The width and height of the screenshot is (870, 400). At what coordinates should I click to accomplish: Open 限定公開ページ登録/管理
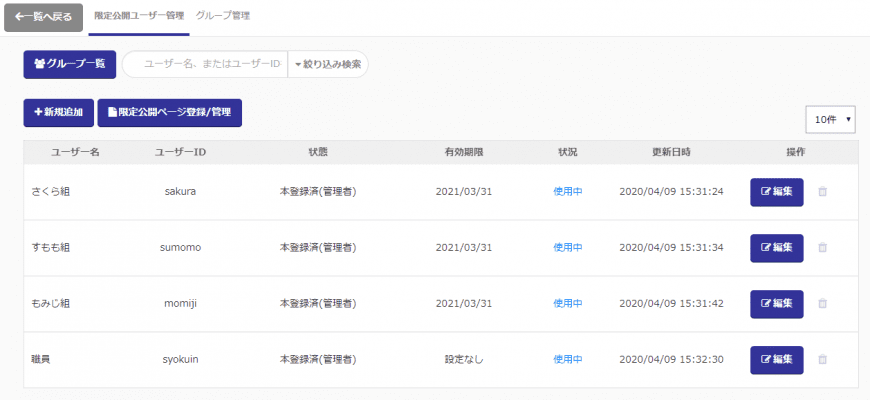point(169,113)
